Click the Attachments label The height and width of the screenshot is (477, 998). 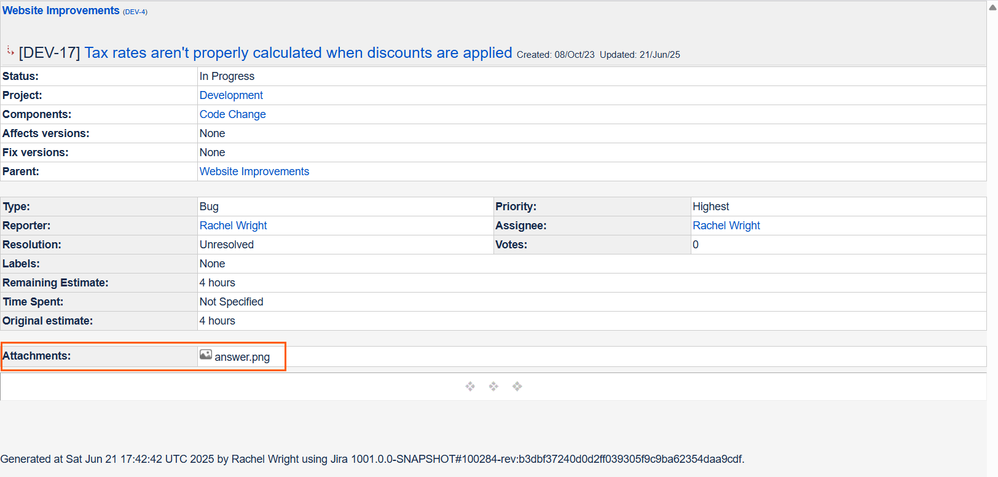pos(36,356)
